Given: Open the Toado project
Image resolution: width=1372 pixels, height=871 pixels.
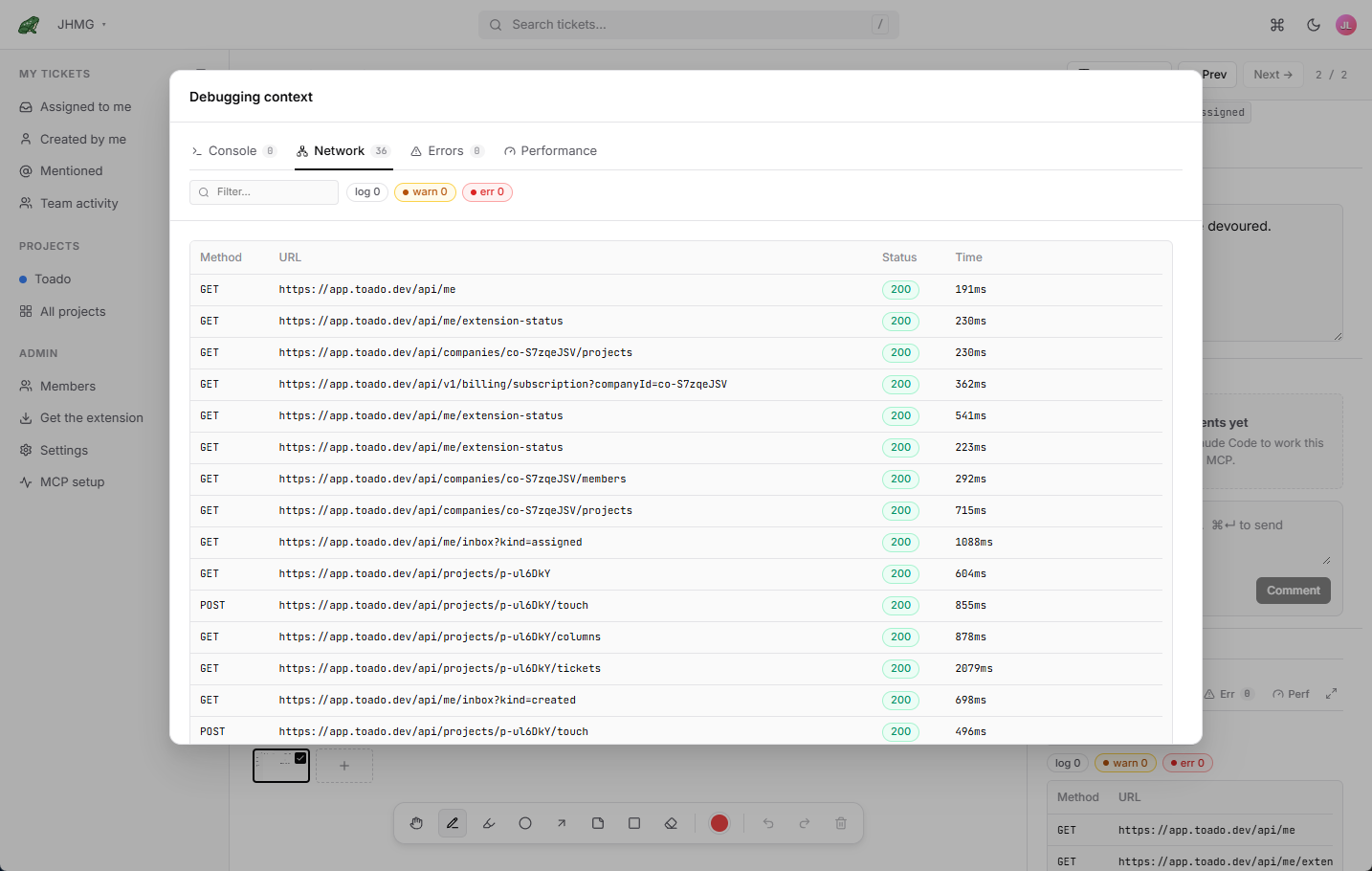Looking at the screenshot, I should [x=46, y=279].
